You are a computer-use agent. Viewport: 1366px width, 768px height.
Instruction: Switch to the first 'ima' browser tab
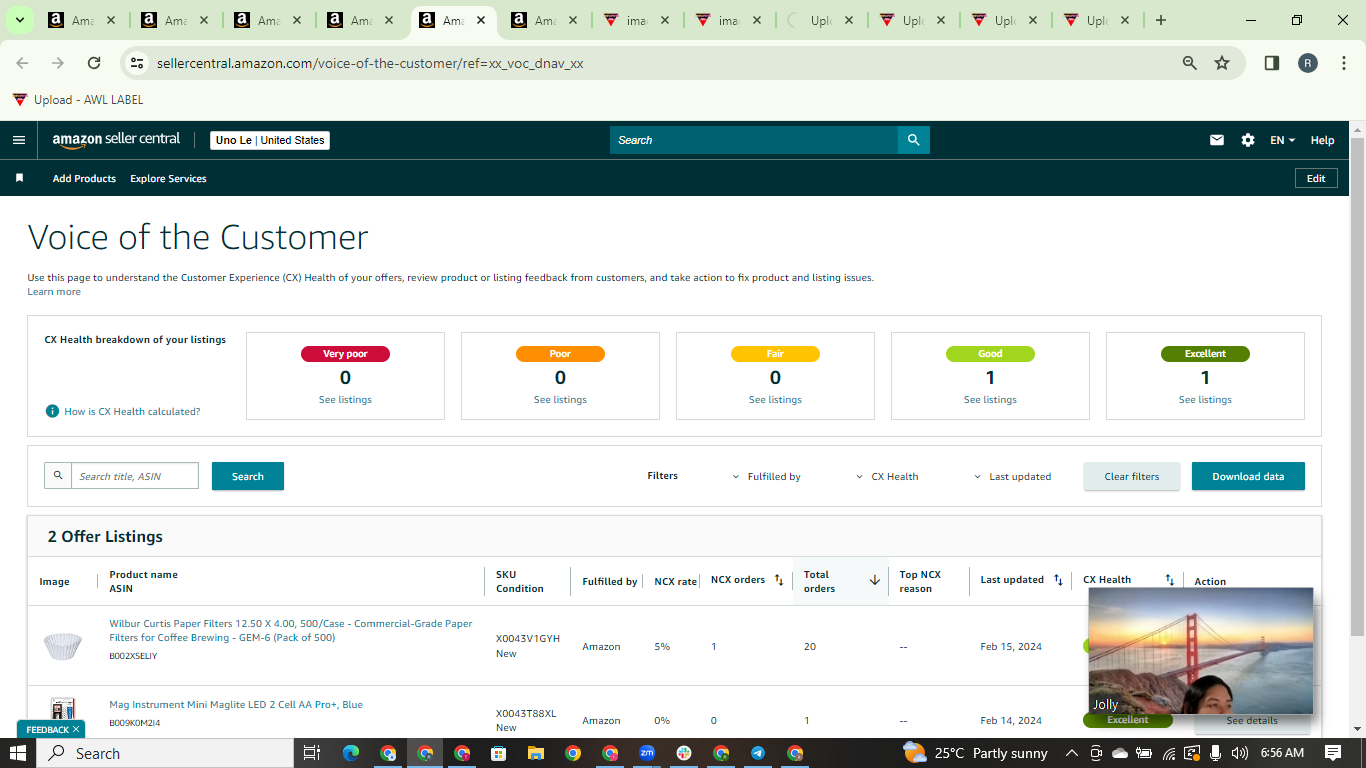coord(638,20)
